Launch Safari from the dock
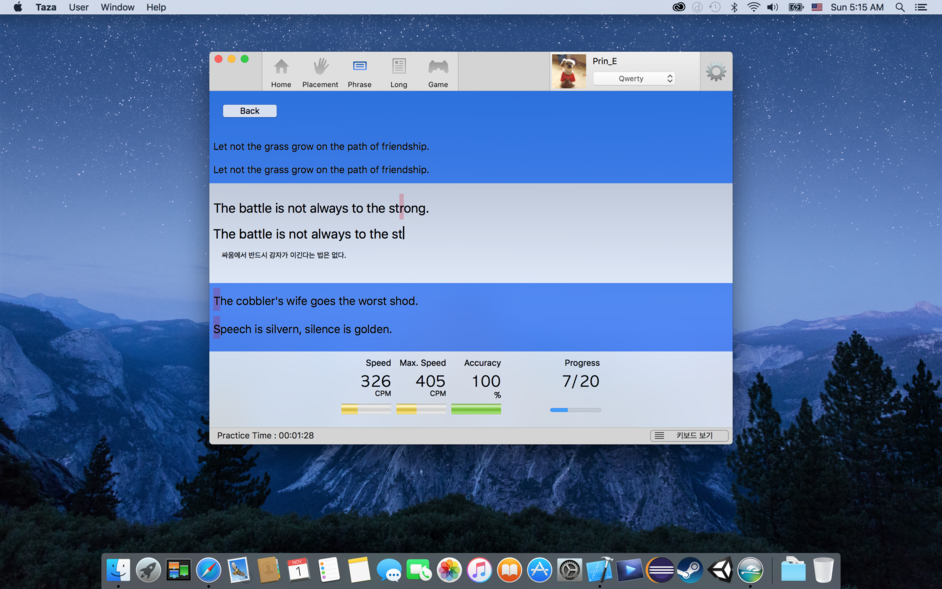Viewport: 942px width, 589px height. click(208, 570)
